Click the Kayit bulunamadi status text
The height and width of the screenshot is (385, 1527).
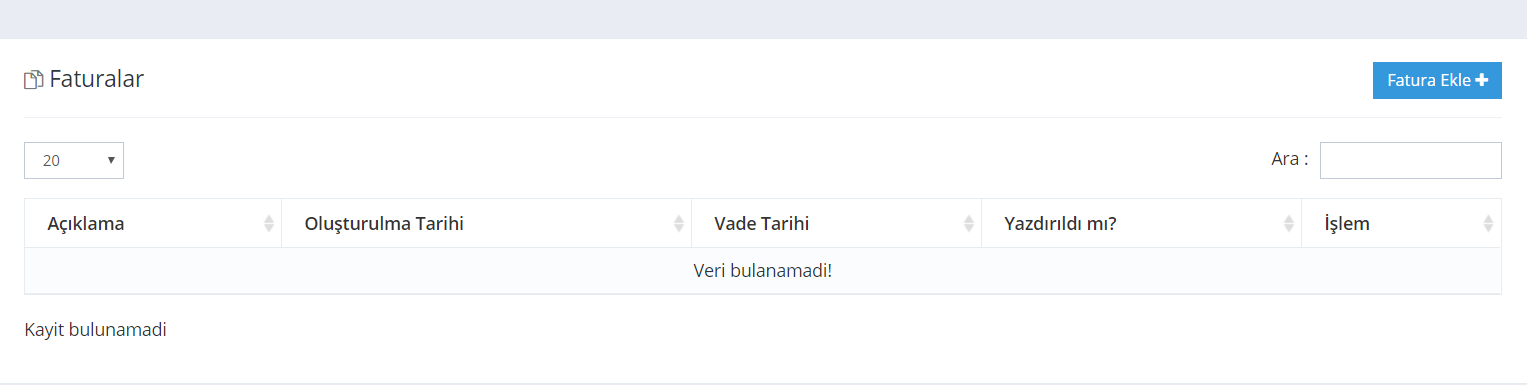tap(95, 330)
